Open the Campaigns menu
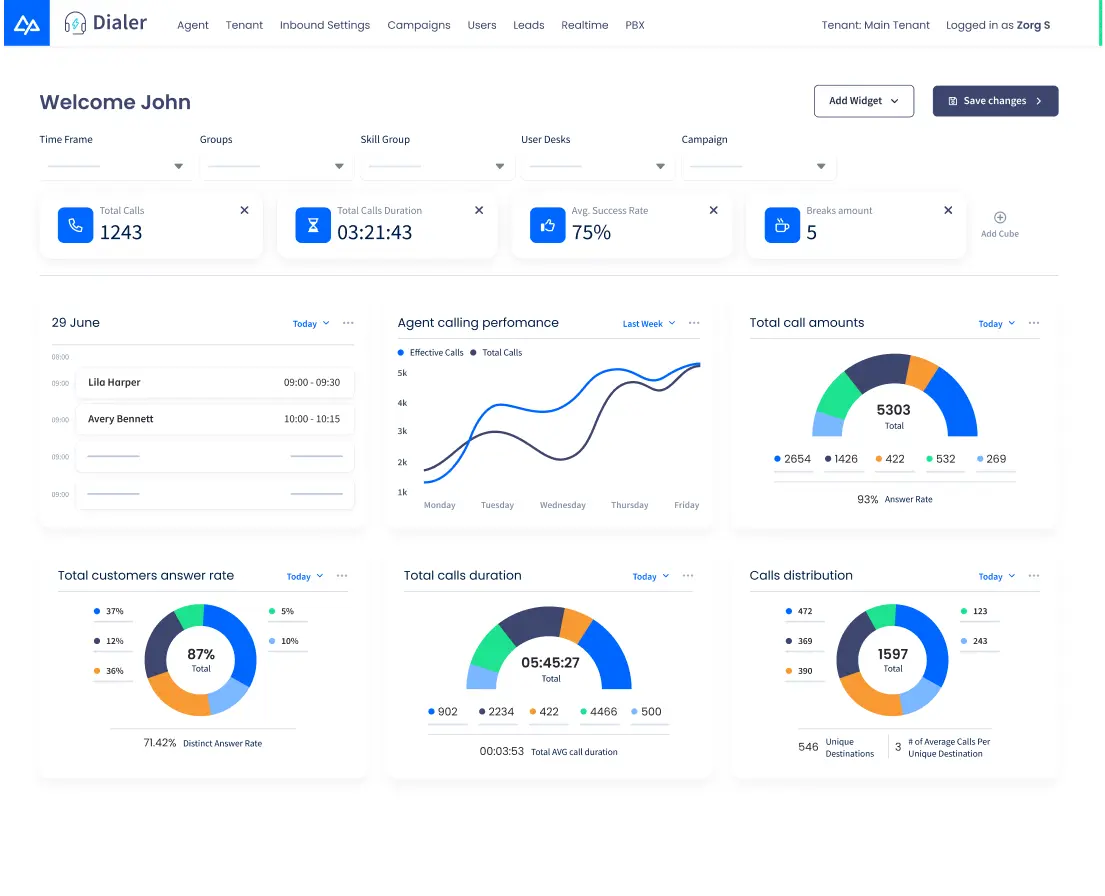This screenshot has width=1105, height=896. coord(419,25)
